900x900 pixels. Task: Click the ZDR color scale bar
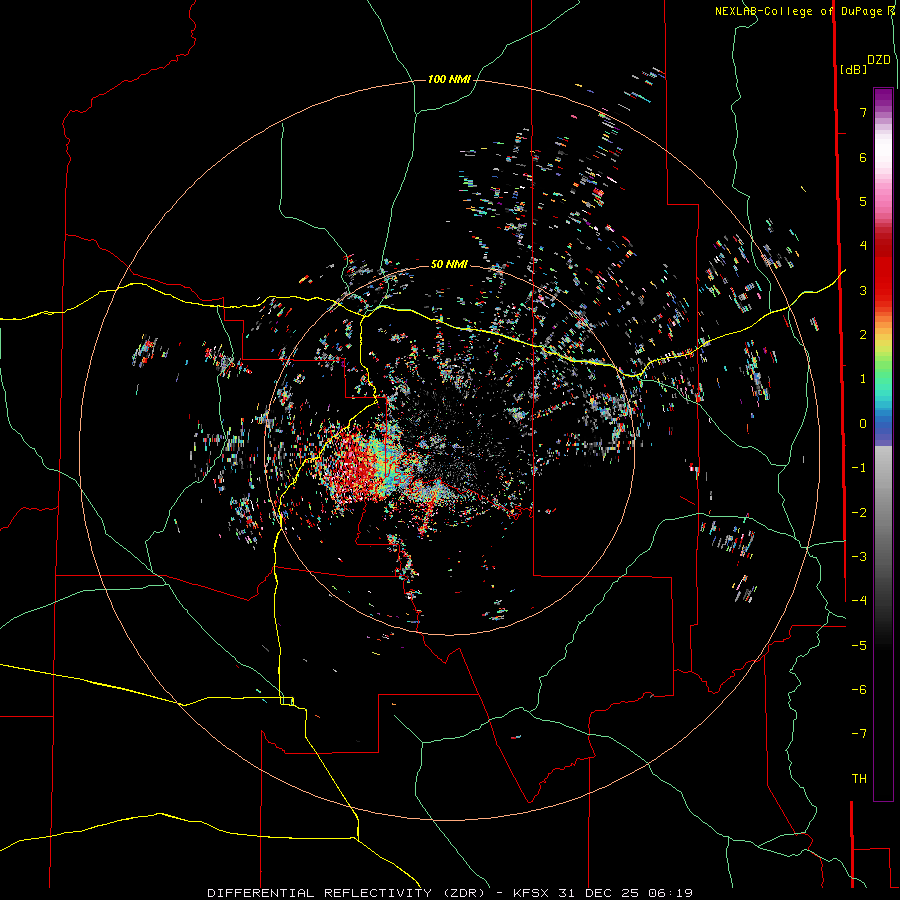tap(883, 444)
